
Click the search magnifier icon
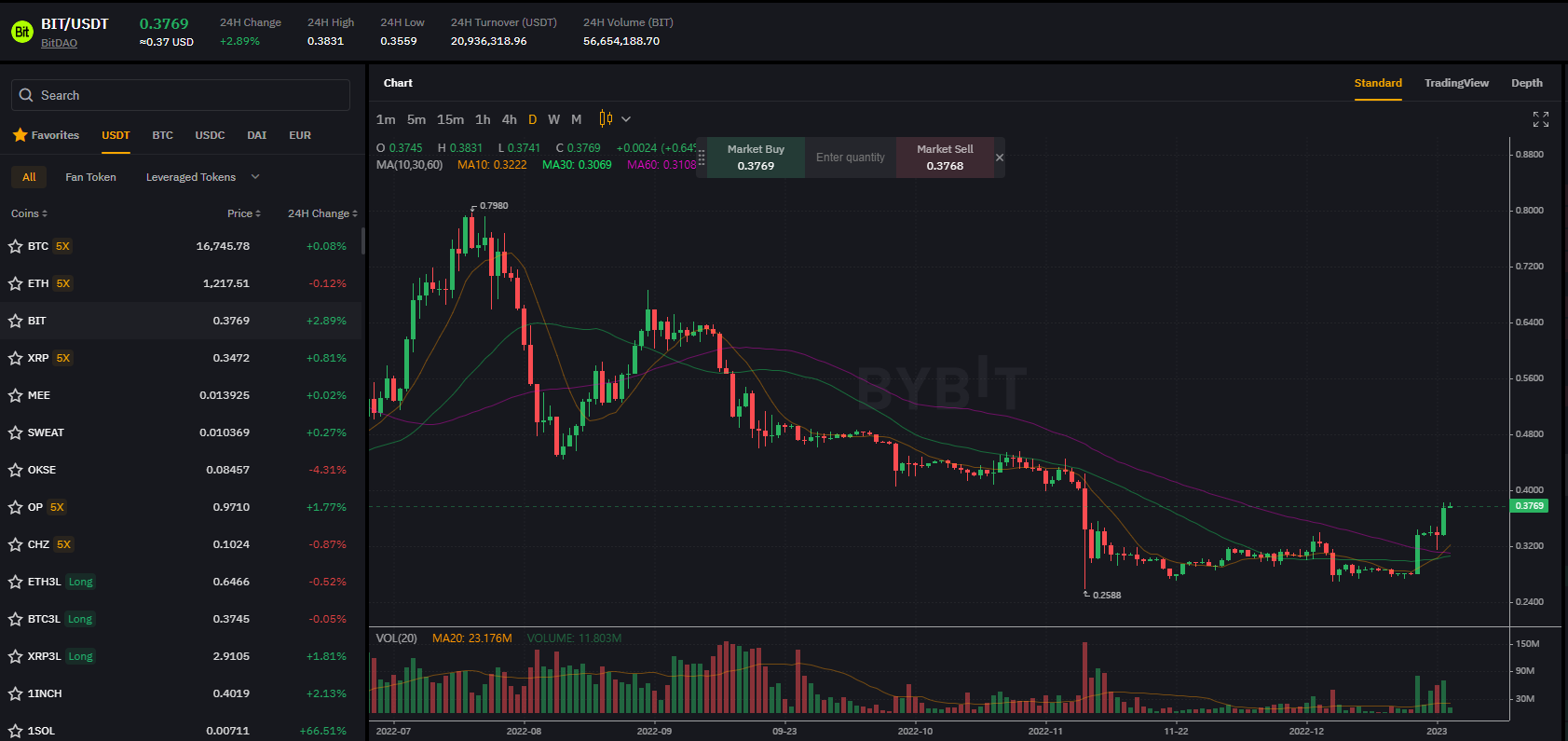pos(26,95)
